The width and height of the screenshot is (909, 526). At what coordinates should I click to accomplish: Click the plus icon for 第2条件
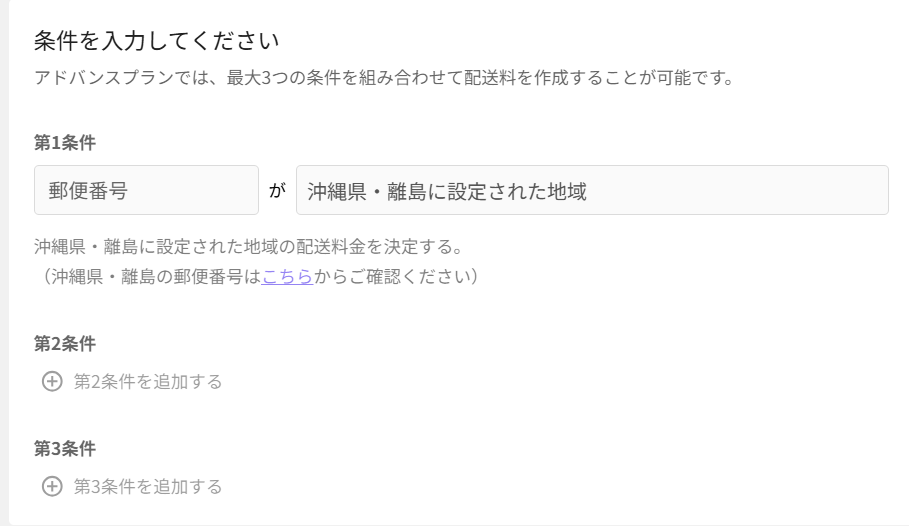[x=52, y=381]
